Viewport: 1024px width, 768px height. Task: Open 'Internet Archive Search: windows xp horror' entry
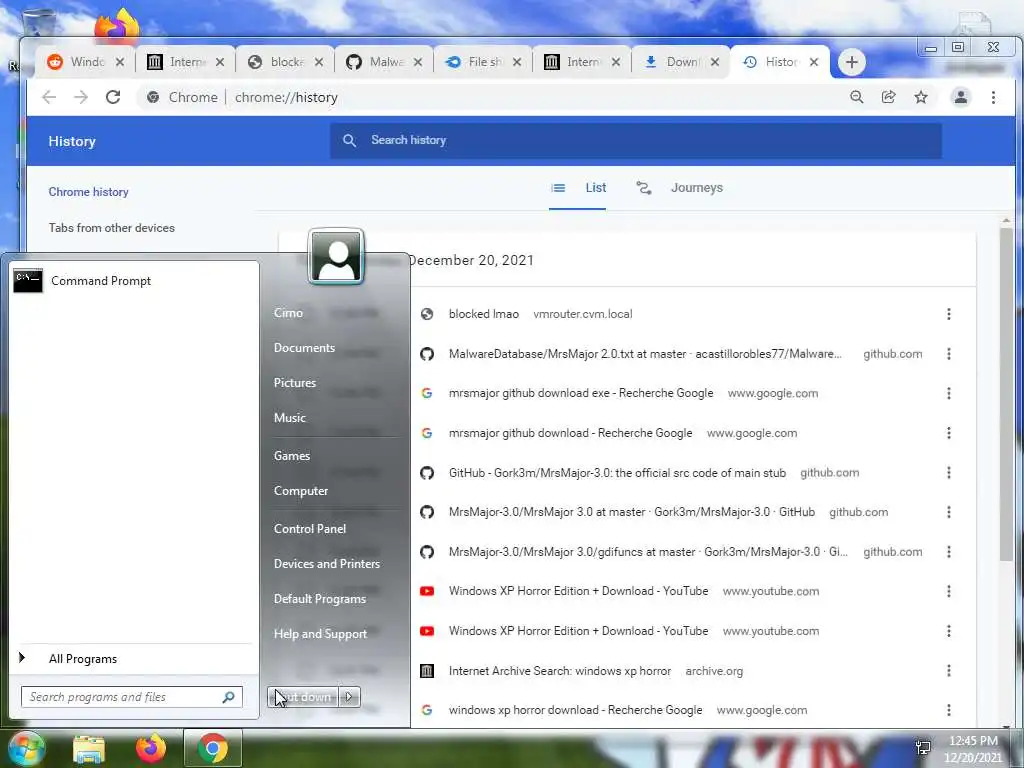560,671
